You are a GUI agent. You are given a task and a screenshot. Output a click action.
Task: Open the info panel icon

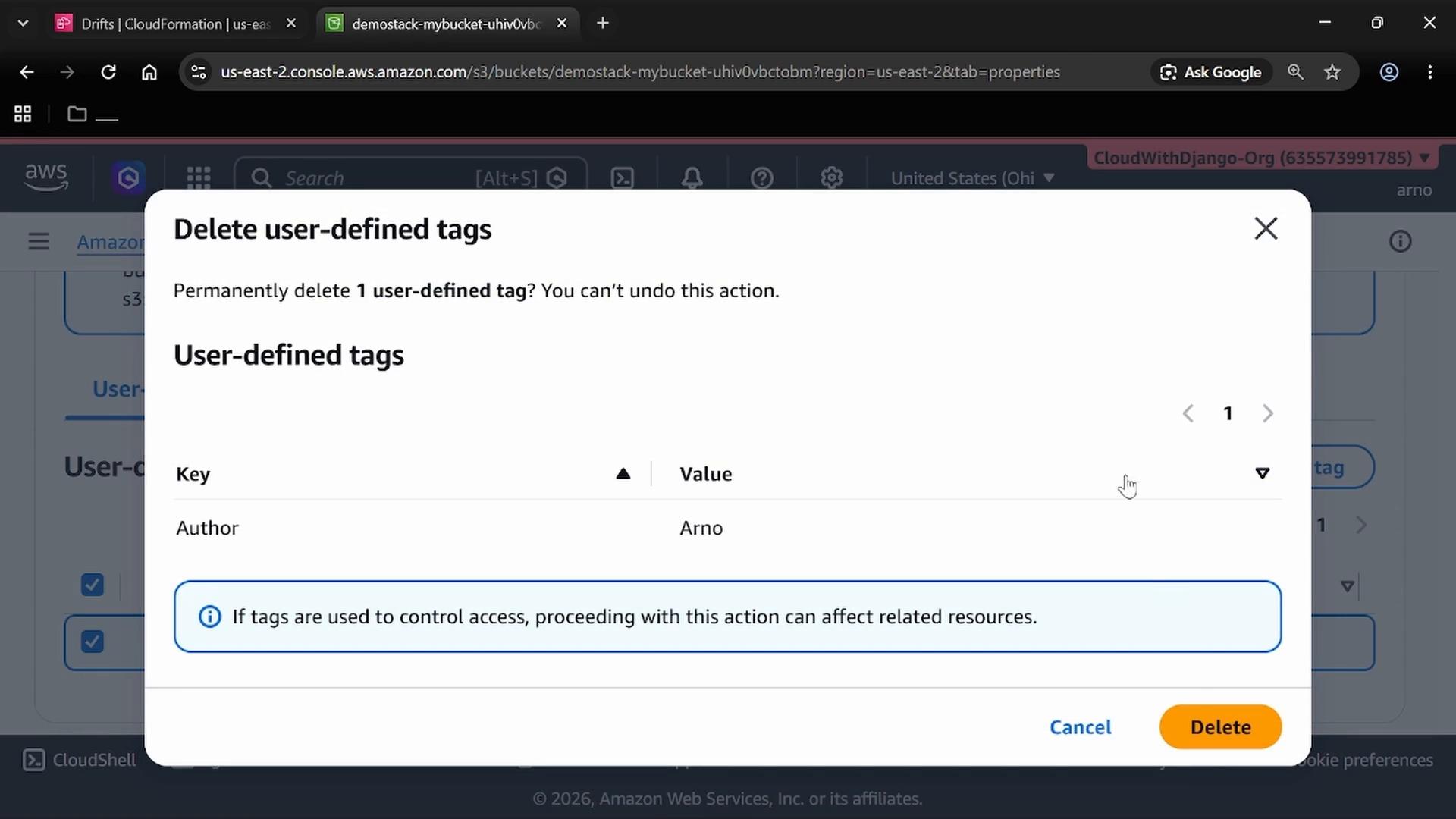[x=1400, y=242]
